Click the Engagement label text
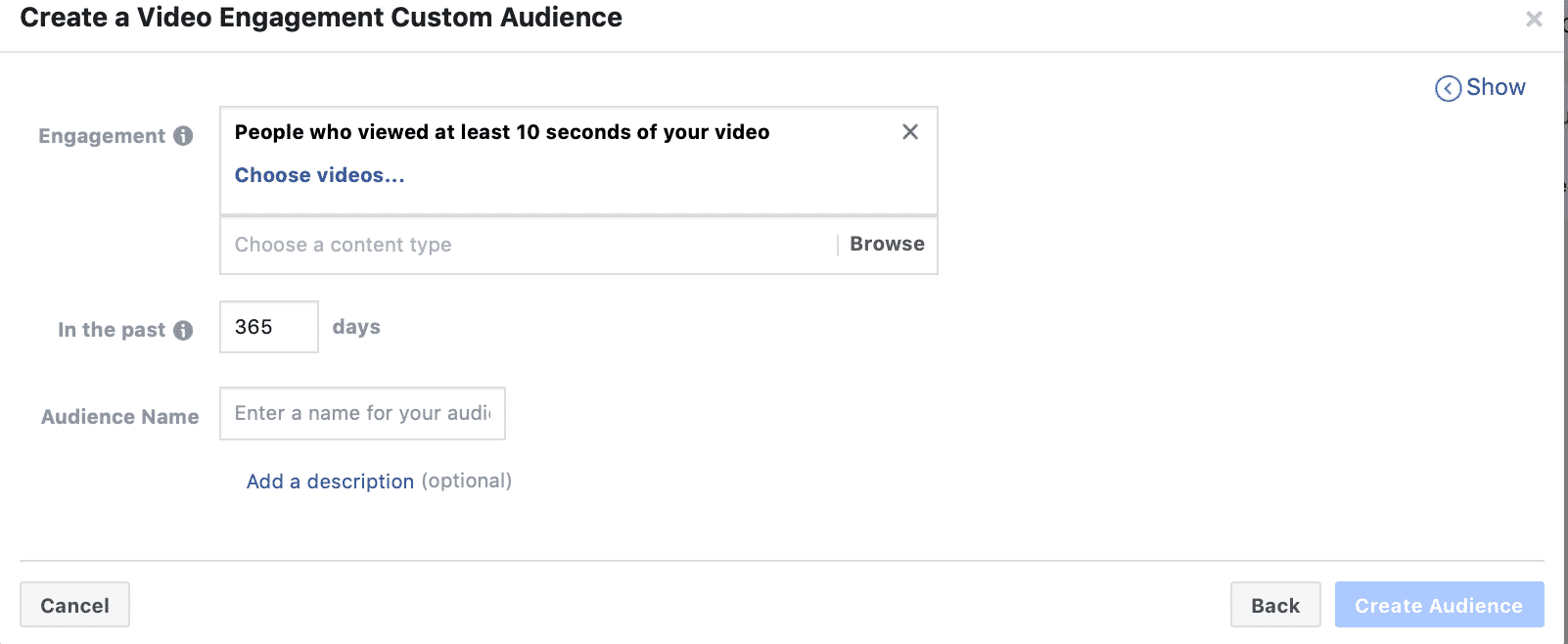 pos(102,136)
